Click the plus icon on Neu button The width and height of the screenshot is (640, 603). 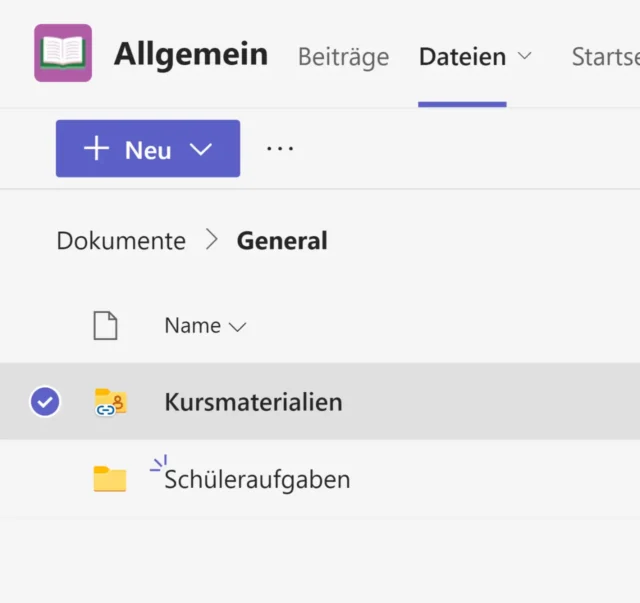[96, 149]
